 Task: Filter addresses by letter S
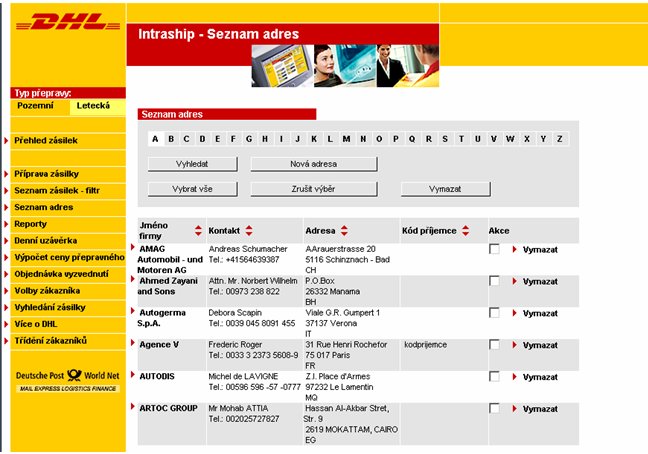[445, 139]
